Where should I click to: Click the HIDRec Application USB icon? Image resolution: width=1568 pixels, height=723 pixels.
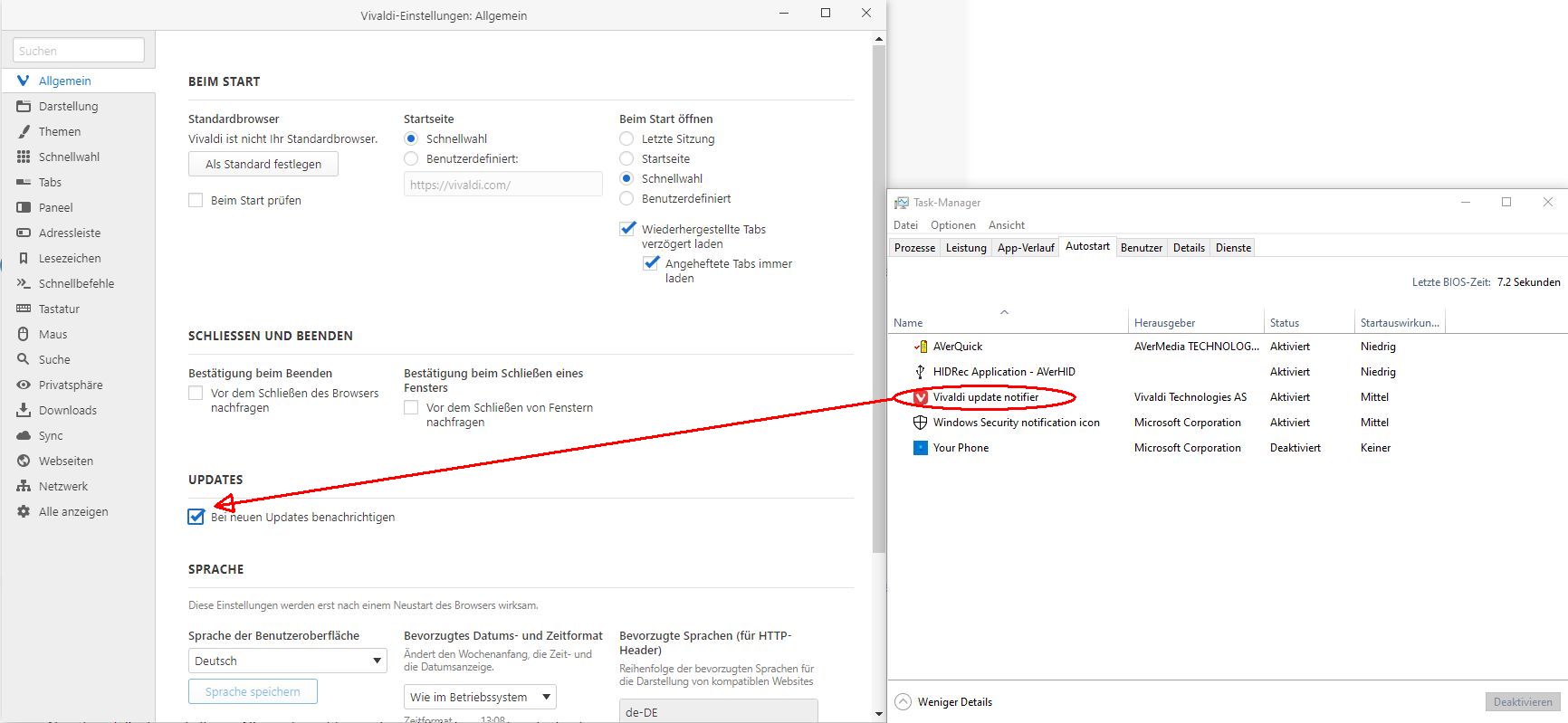920,372
